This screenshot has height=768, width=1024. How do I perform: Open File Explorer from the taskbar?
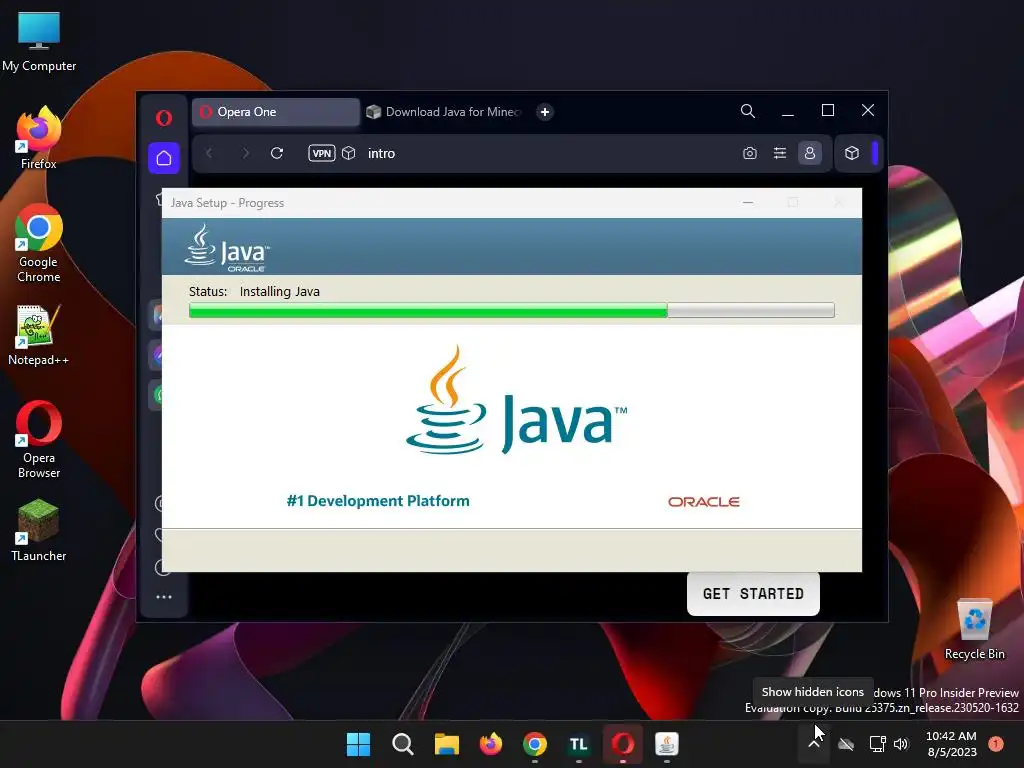click(447, 744)
